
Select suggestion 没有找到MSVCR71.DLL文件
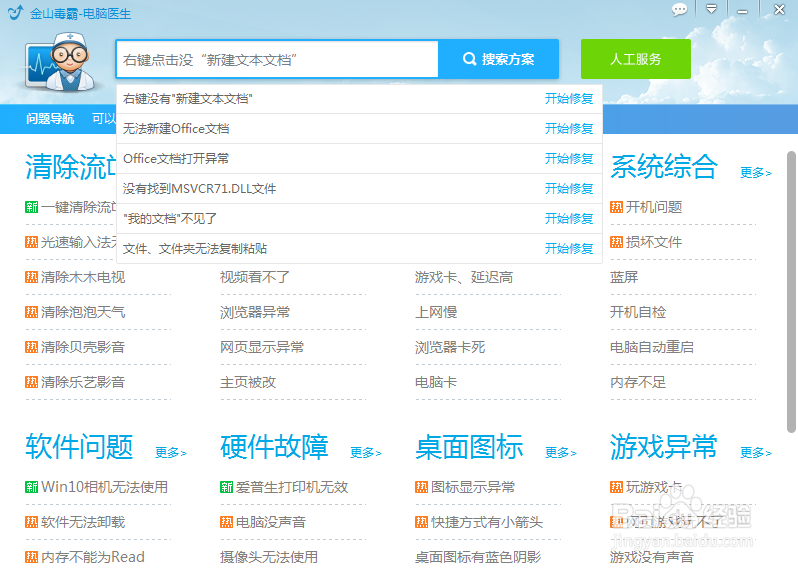[200, 189]
